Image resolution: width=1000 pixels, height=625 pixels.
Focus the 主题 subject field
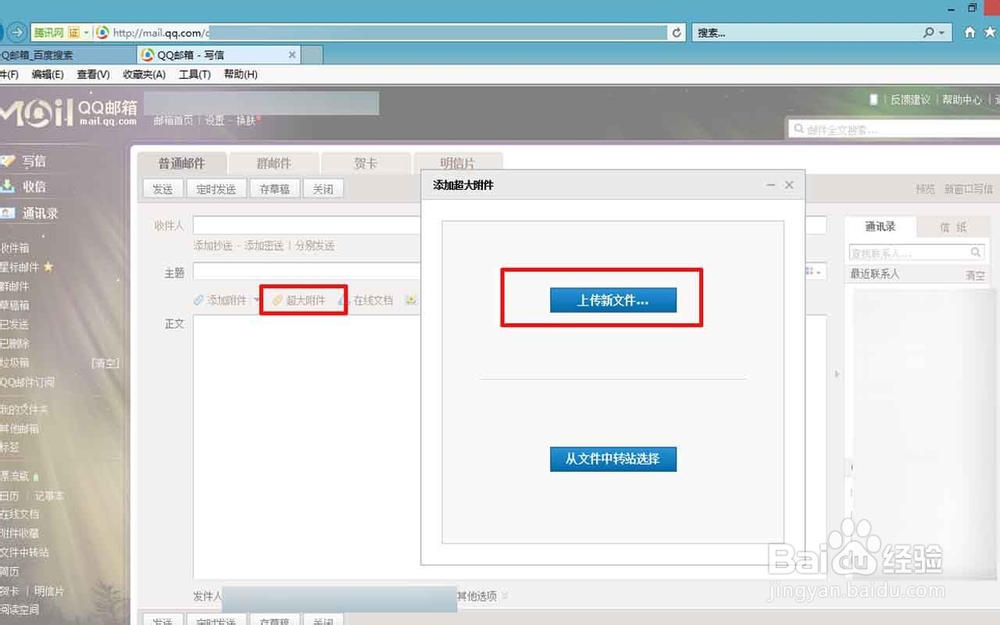(307, 272)
